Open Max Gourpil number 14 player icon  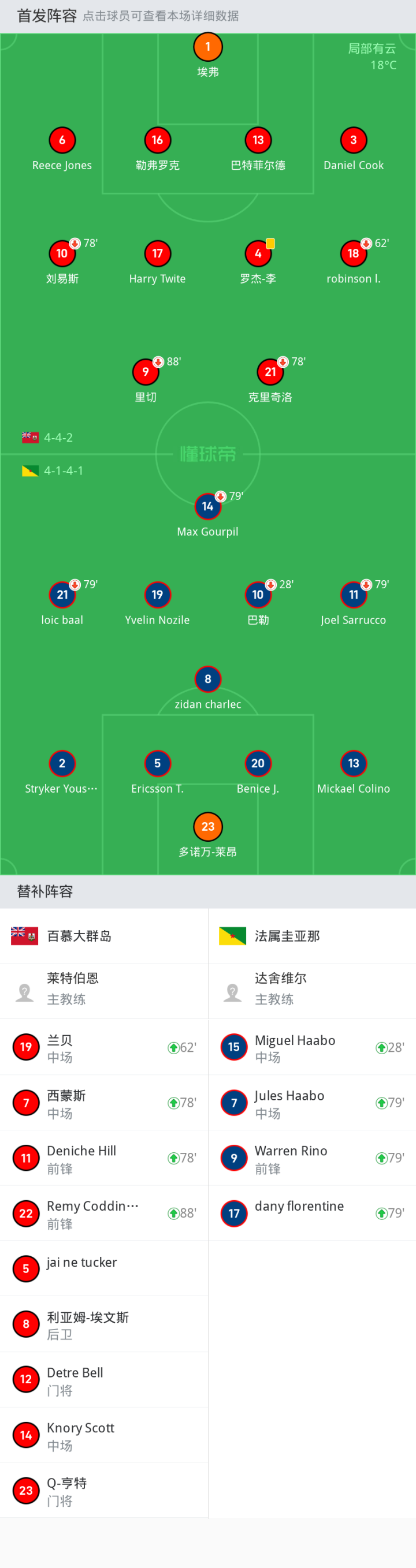coord(207,506)
